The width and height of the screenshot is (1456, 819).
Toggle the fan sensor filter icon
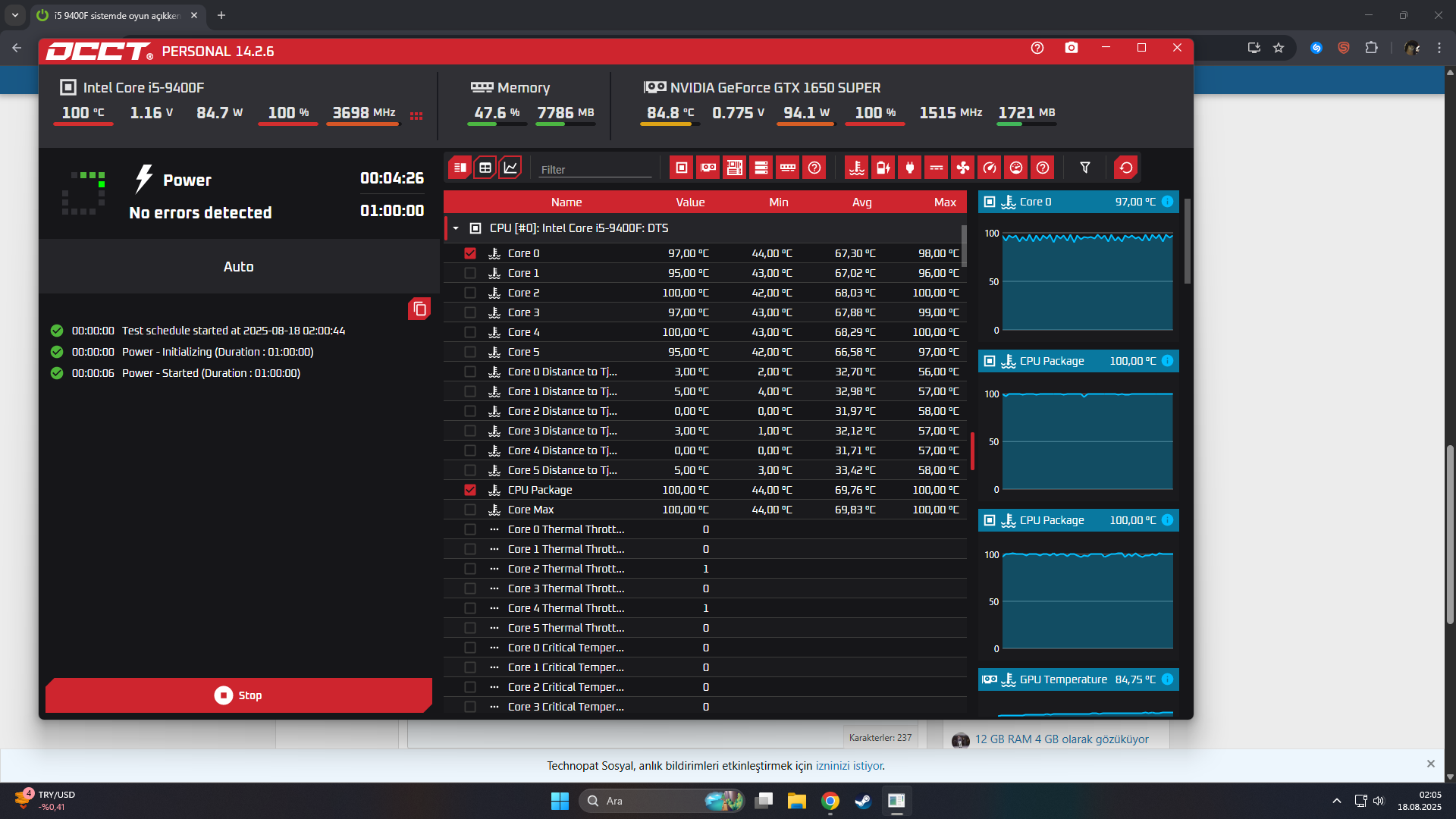(x=963, y=168)
